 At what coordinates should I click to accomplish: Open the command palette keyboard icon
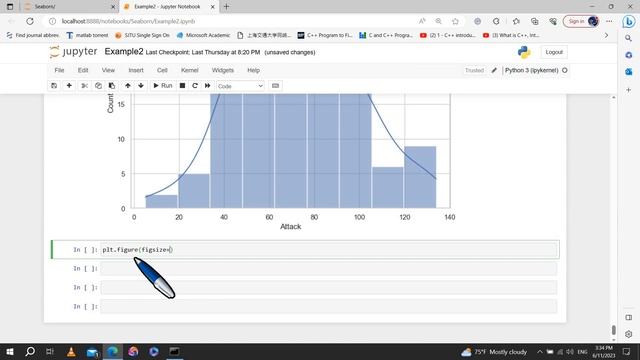276,86
